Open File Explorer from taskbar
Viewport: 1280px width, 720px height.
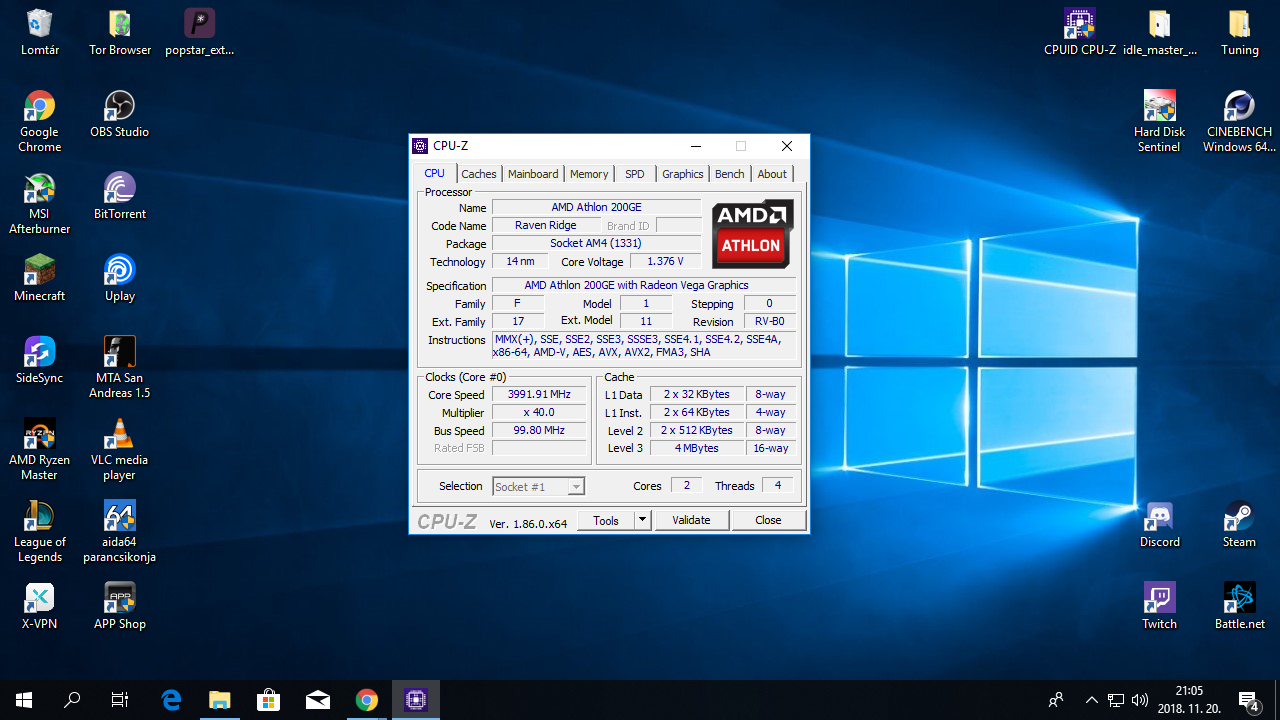tap(220, 700)
